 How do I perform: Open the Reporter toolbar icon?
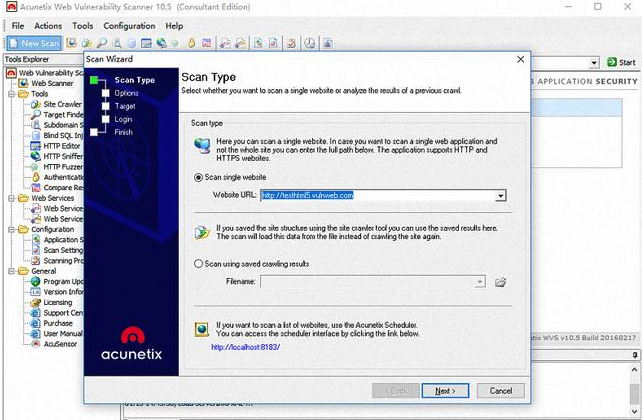click(x=328, y=43)
